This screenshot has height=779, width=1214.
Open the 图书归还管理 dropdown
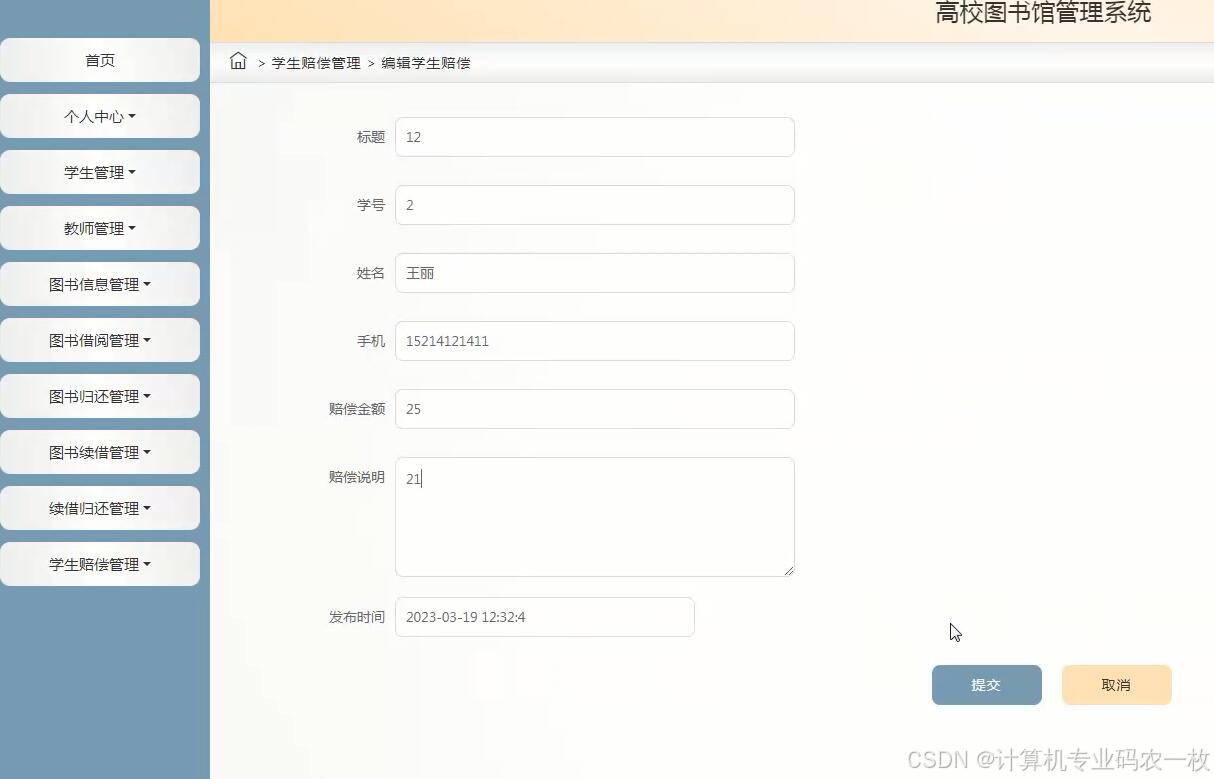[100, 396]
